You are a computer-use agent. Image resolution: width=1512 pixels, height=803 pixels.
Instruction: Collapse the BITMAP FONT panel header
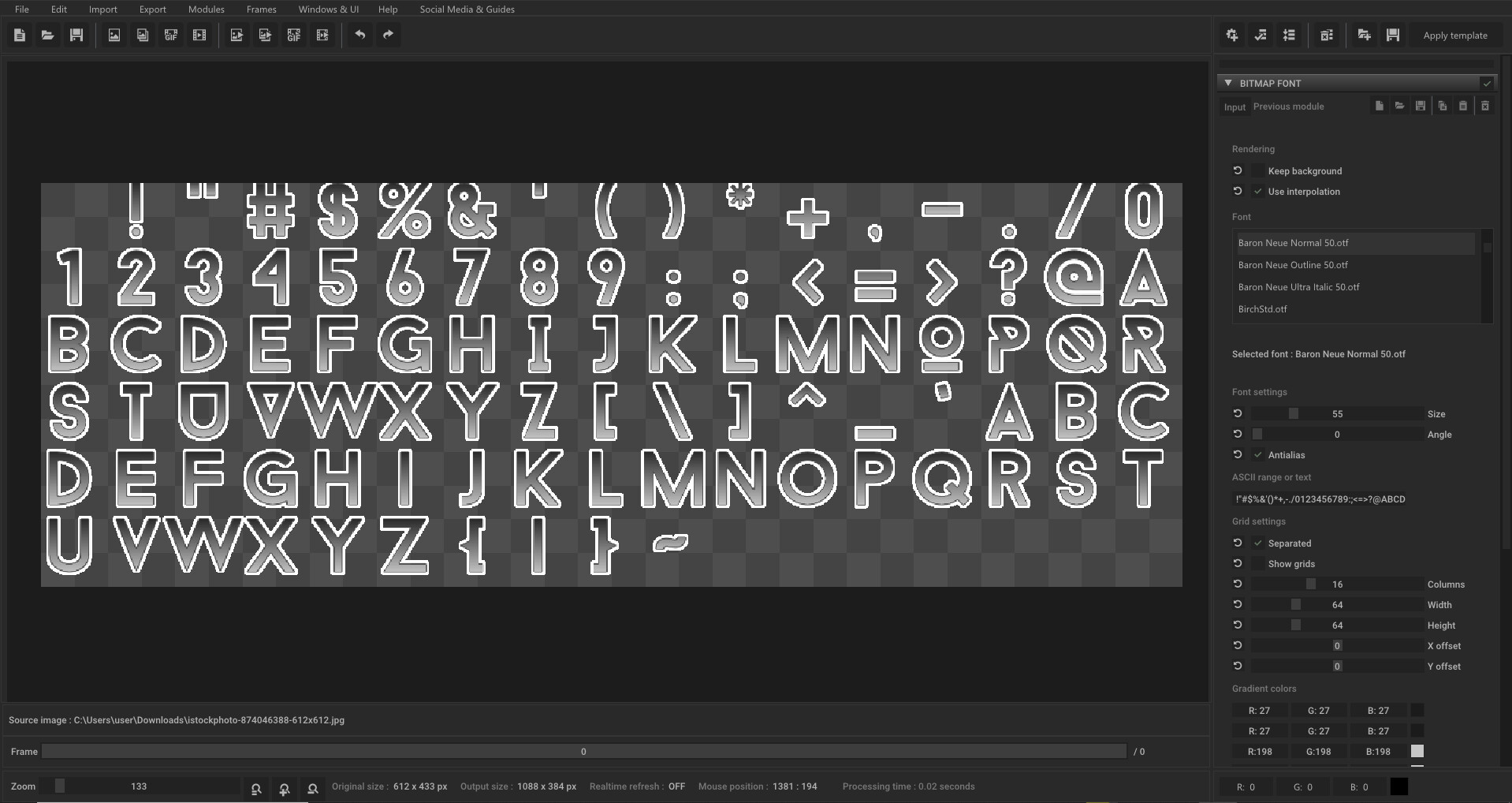[1229, 83]
